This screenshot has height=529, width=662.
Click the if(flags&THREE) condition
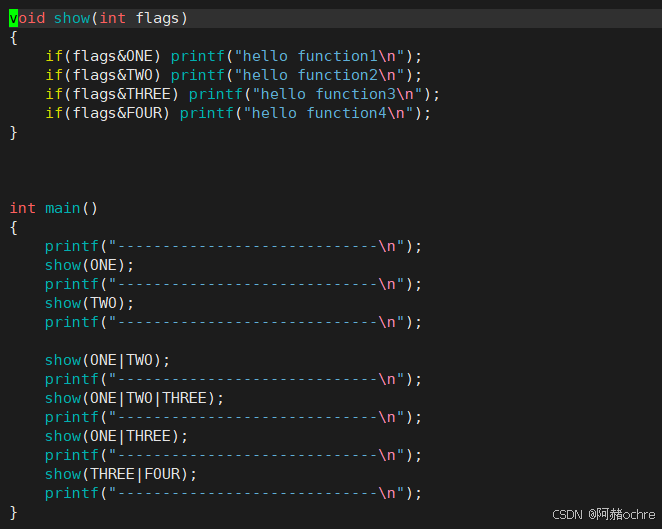tap(112, 94)
